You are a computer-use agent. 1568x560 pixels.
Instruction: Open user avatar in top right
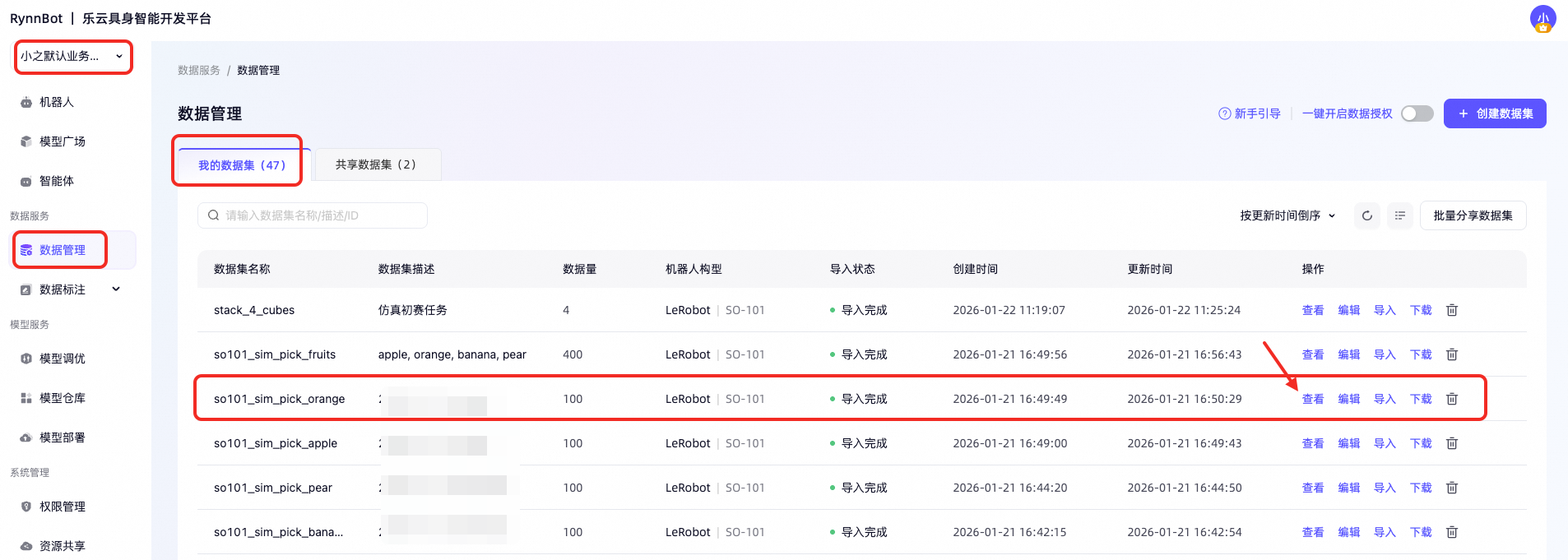coord(1542,18)
